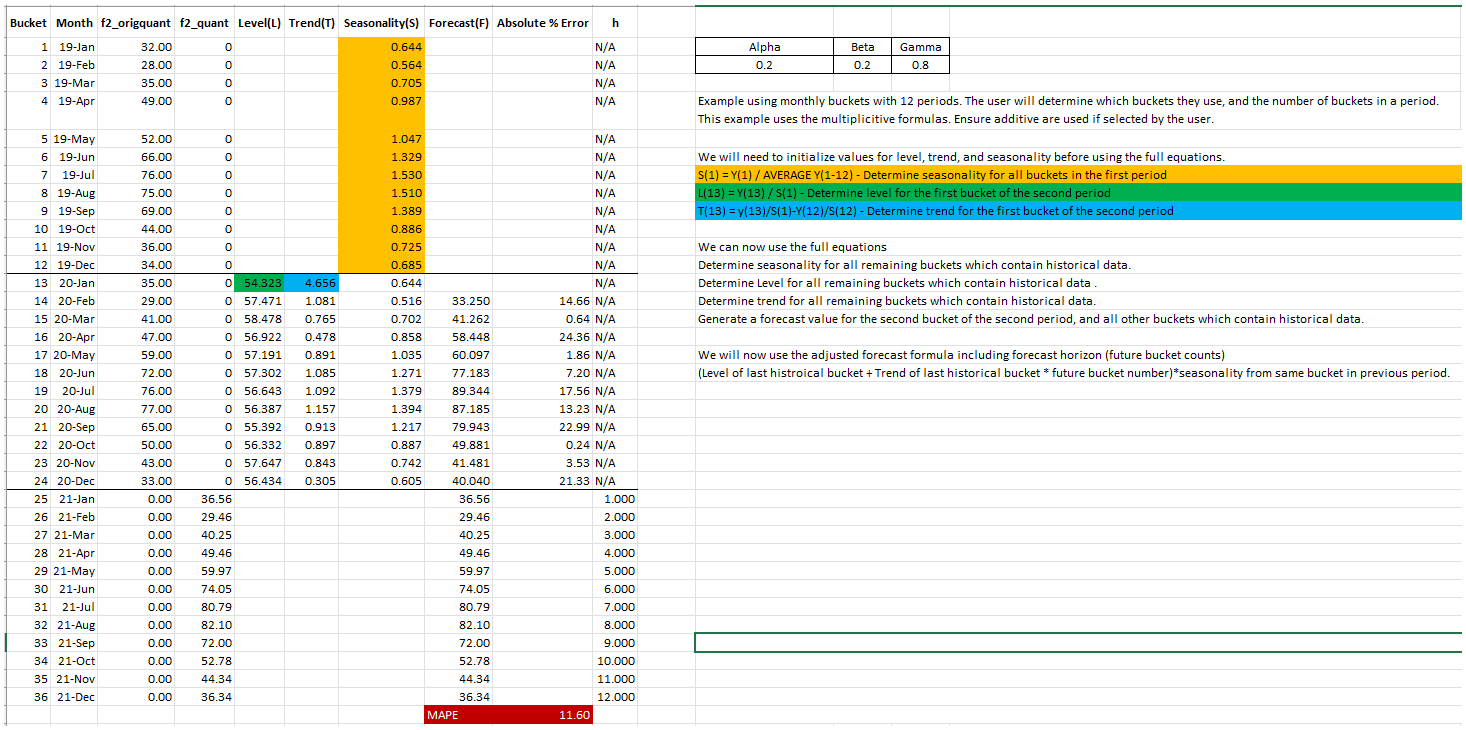
Task: Select trend value 0.305 for 20-Dec
Action: point(311,481)
